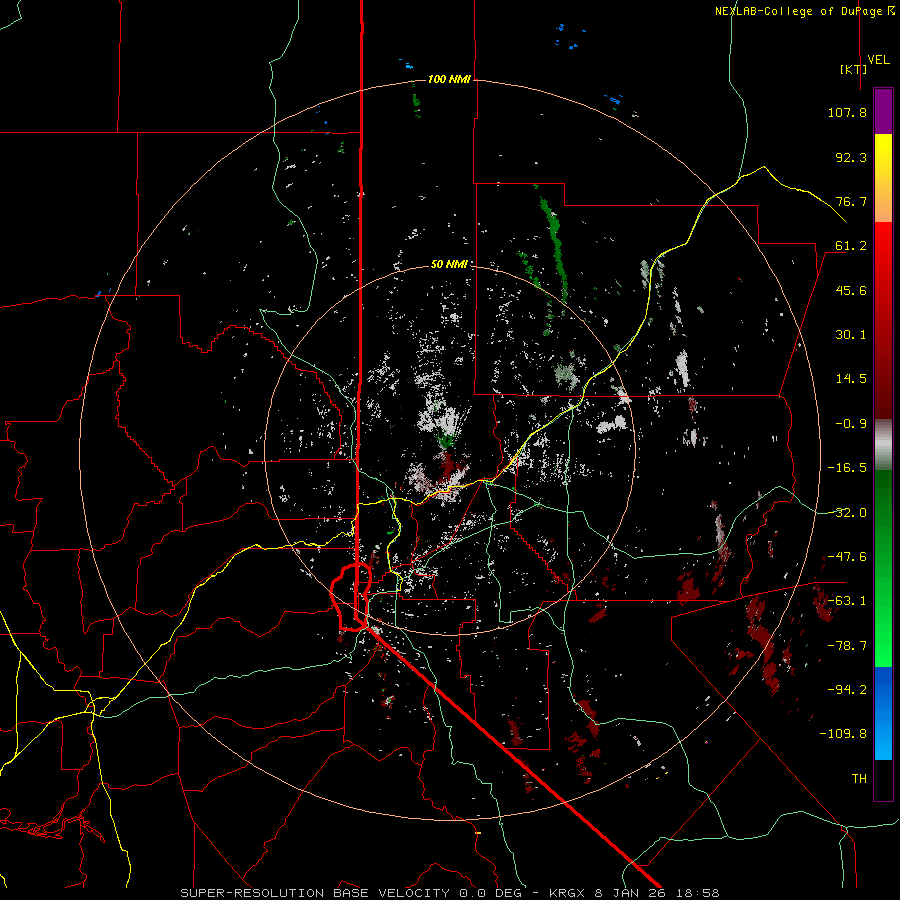The height and width of the screenshot is (900, 900).
Task: Click the 45.6 velocity scale value
Action: pos(851,290)
